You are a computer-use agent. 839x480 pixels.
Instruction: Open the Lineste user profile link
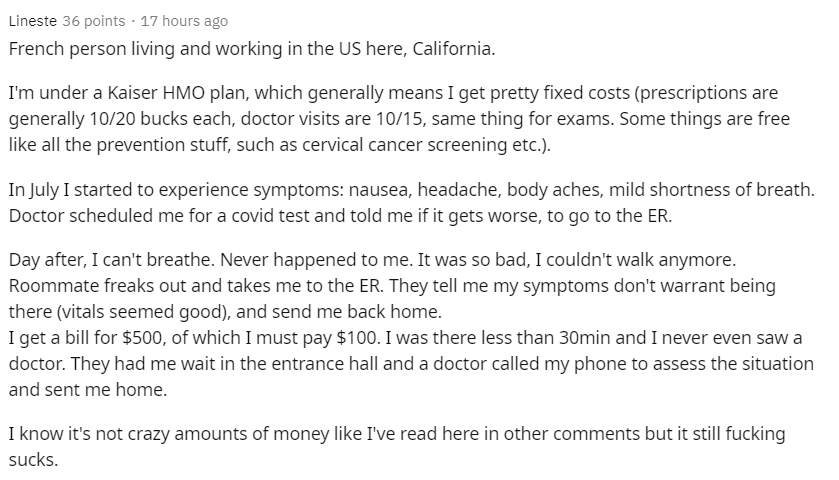click(x=32, y=20)
